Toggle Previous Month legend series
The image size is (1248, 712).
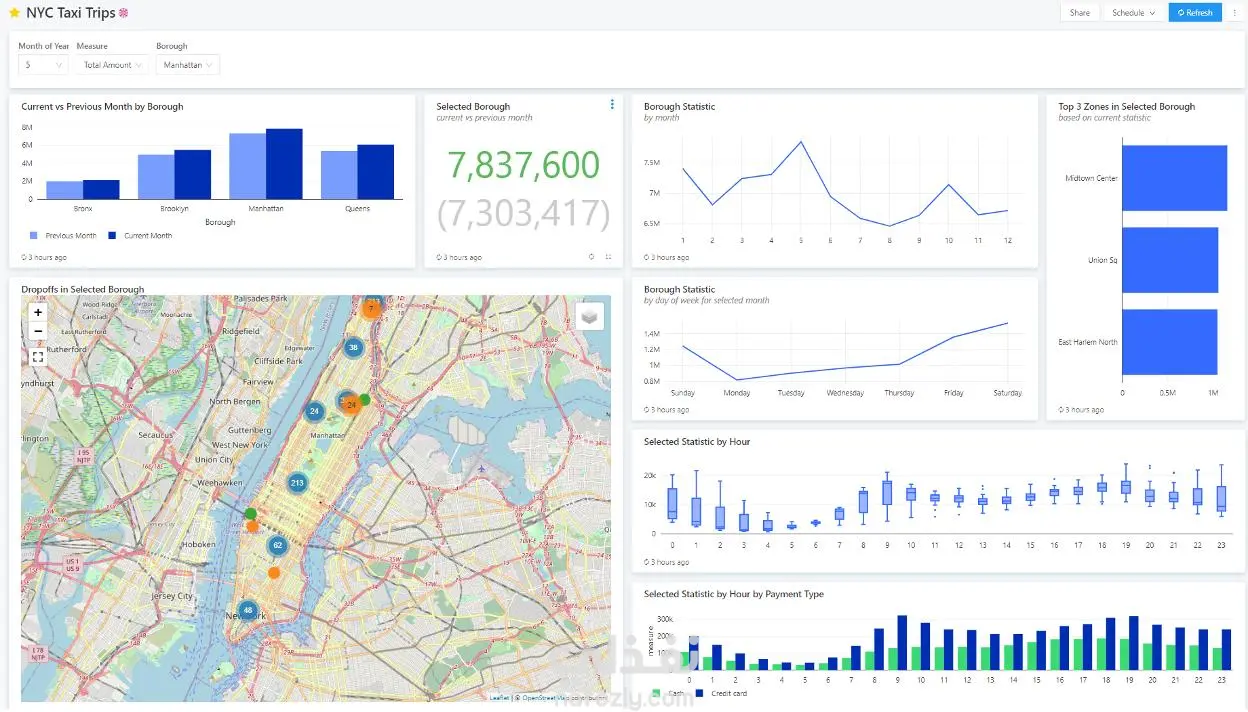coord(64,236)
